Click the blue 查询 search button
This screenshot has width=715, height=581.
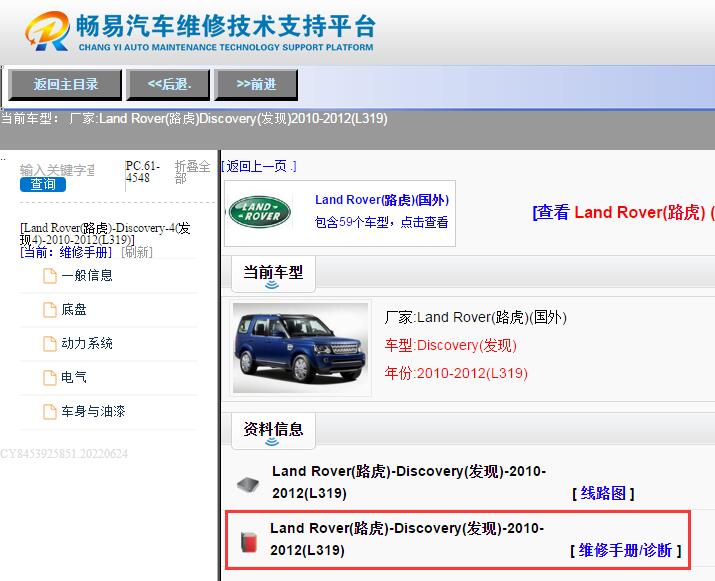click(43, 184)
